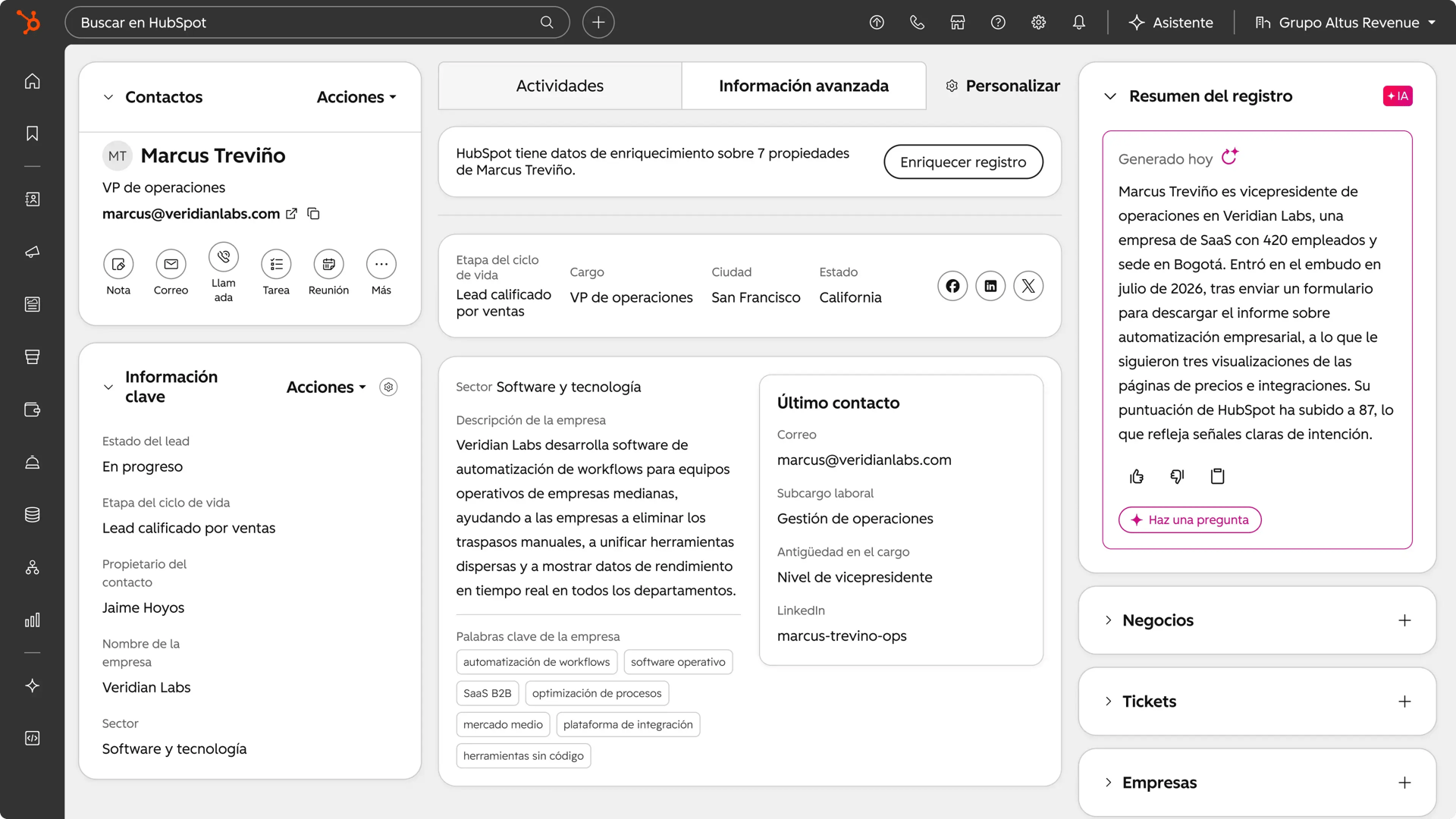Open the X social profile icon
Viewport: 1456px width, 819px height.
(1028, 286)
